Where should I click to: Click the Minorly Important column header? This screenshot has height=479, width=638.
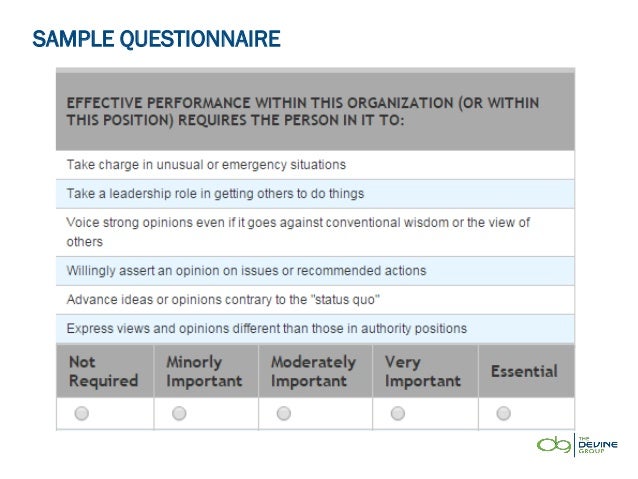pyautogui.click(x=204, y=371)
